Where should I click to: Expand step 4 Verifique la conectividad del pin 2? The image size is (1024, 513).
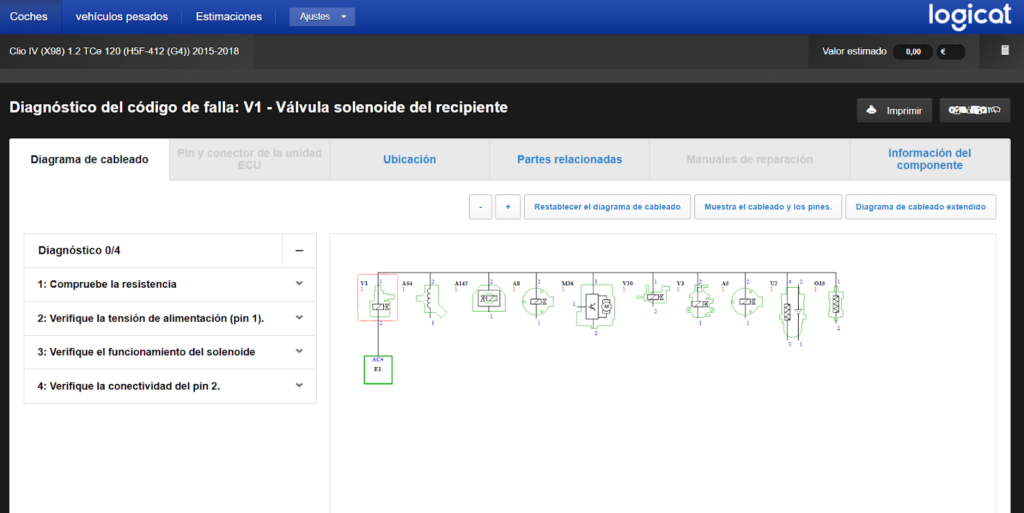click(170, 386)
